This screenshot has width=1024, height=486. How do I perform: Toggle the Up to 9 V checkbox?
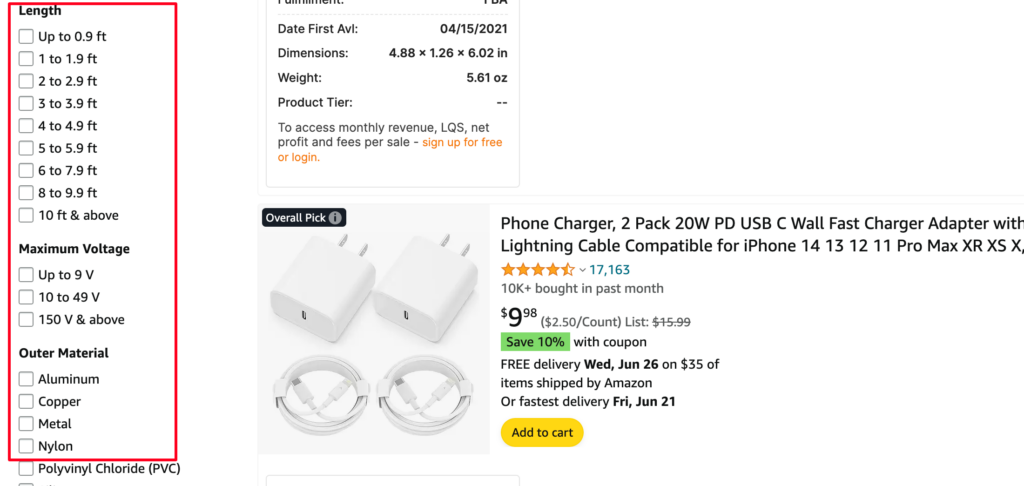point(26,275)
